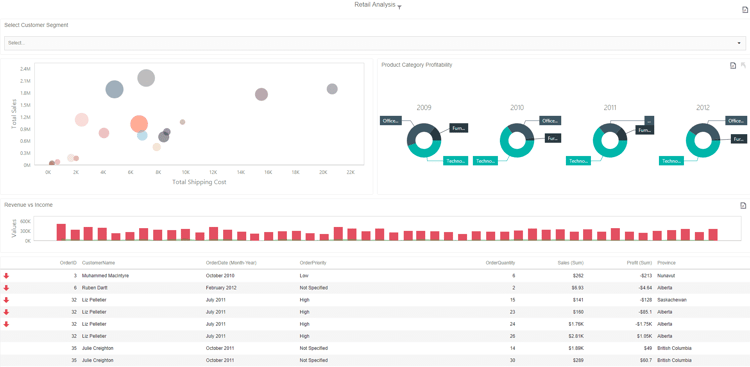Viewport: 750px width, 367px height.
Task: Export the Revenue vs Income chart
Action: (x=743, y=206)
